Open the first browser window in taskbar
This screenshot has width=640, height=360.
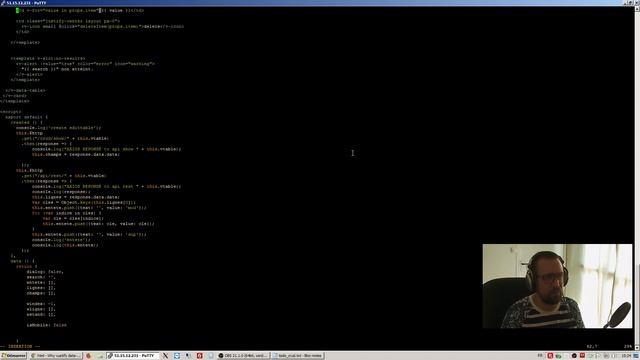point(56,356)
